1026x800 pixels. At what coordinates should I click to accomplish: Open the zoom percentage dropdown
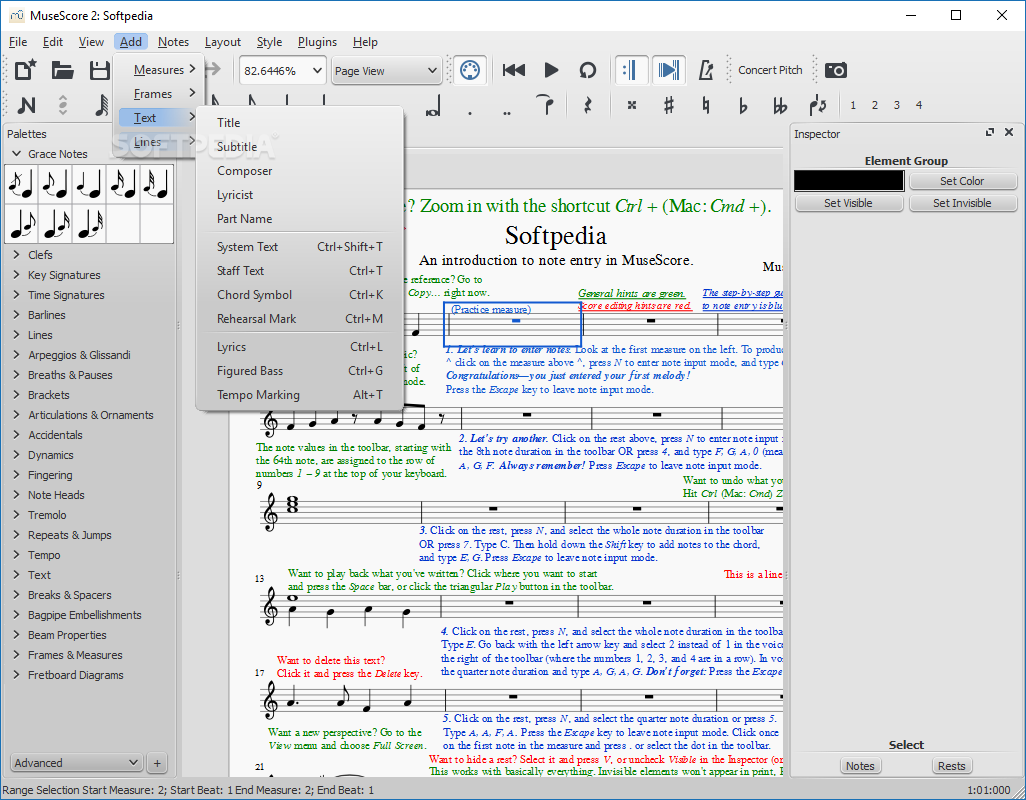[317, 70]
